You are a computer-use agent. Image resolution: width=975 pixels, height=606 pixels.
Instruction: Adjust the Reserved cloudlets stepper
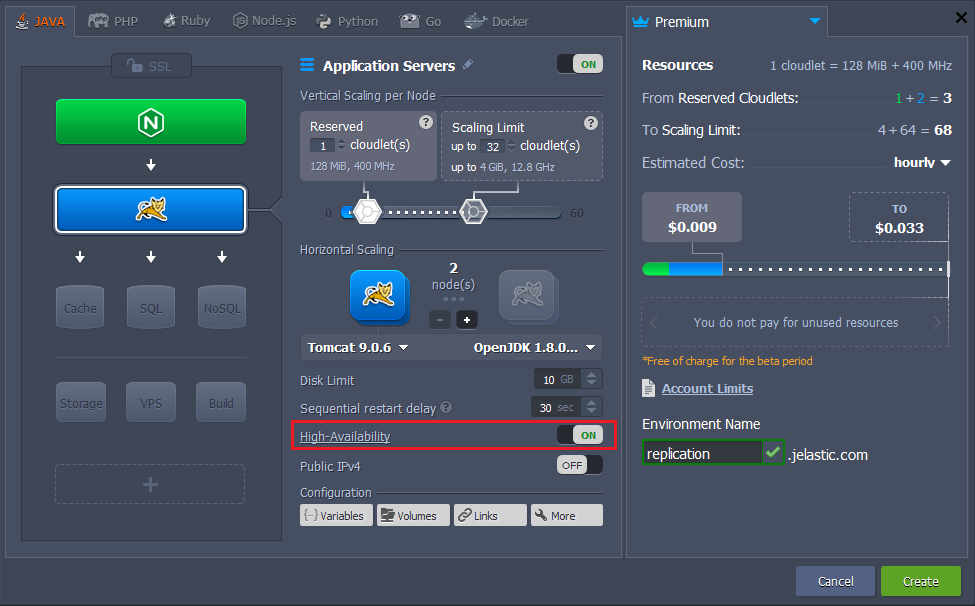[x=341, y=145]
